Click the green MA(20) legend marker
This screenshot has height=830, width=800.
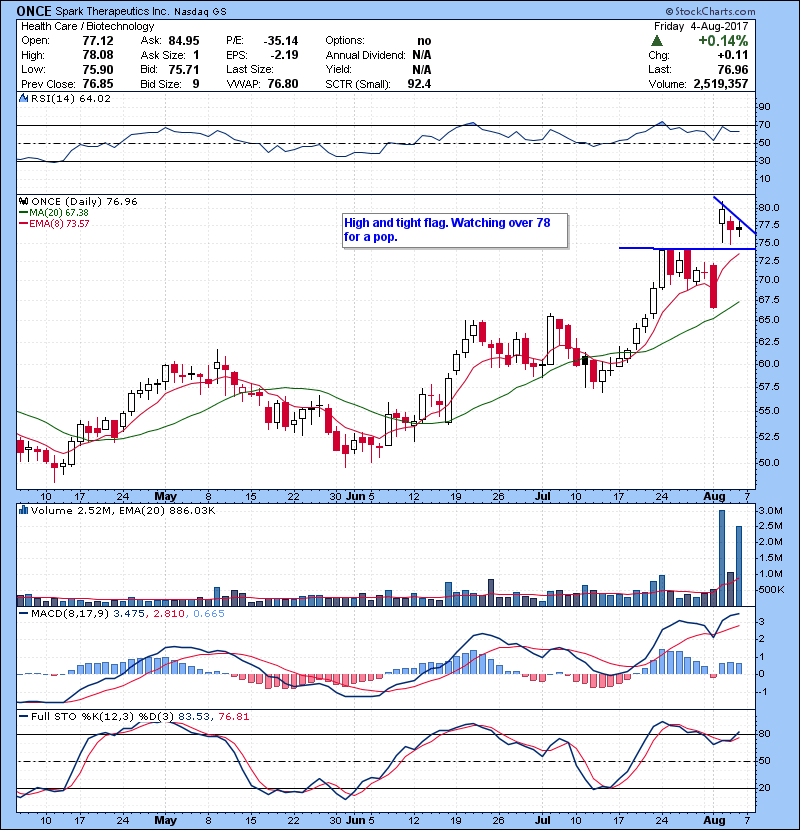[23, 212]
